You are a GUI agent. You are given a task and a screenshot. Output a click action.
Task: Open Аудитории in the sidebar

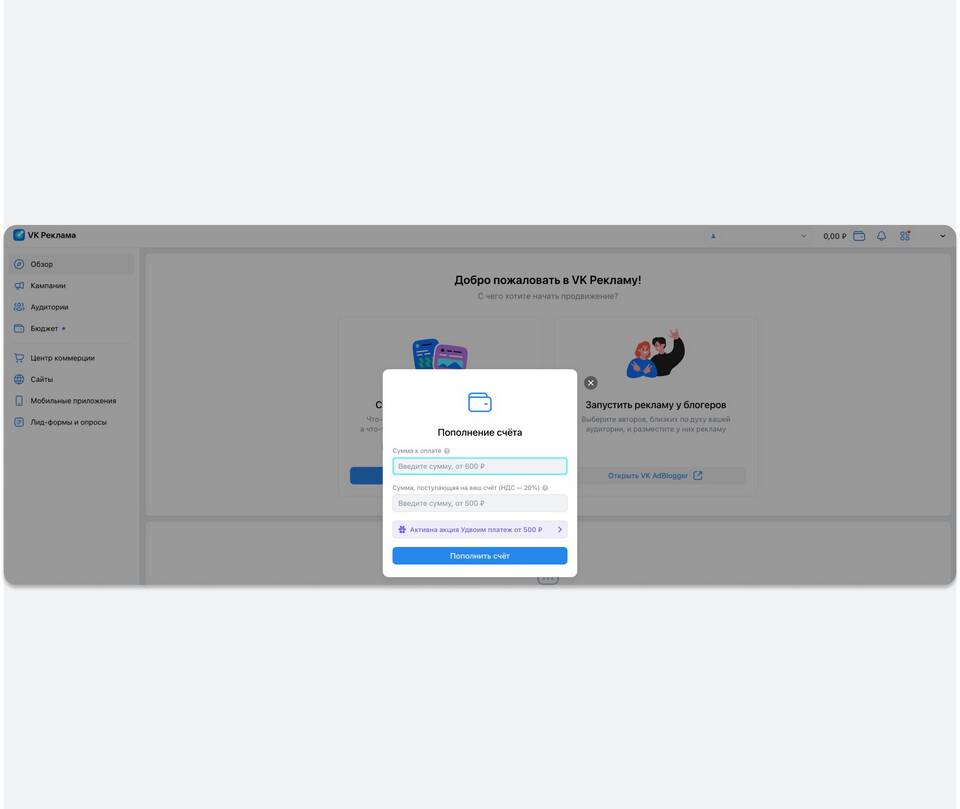pos(71,307)
